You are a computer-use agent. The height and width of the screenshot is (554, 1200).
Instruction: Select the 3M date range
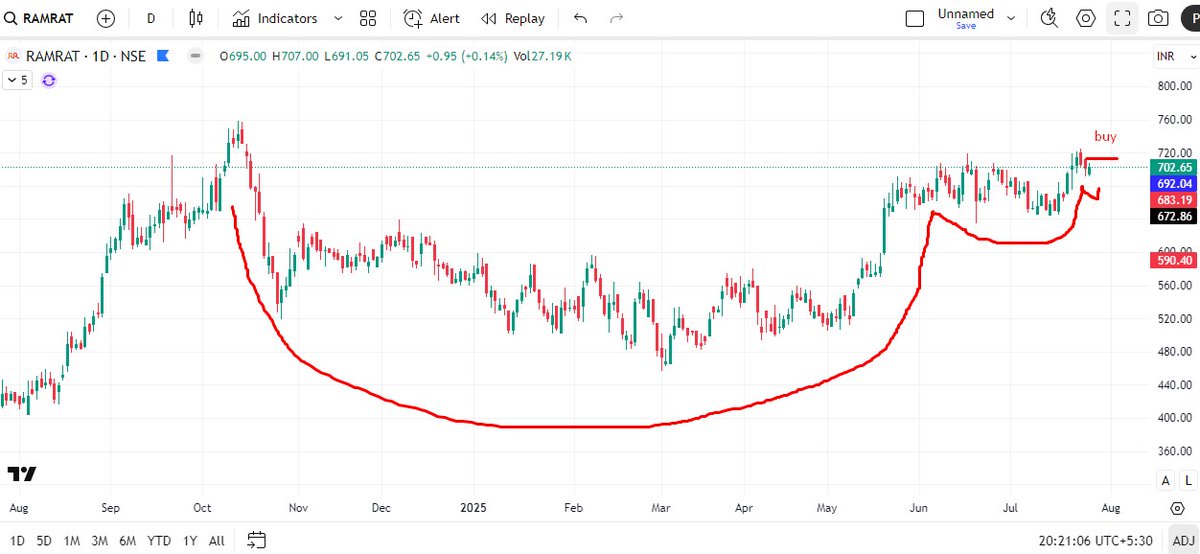pyautogui.click(x=100, y=539)
